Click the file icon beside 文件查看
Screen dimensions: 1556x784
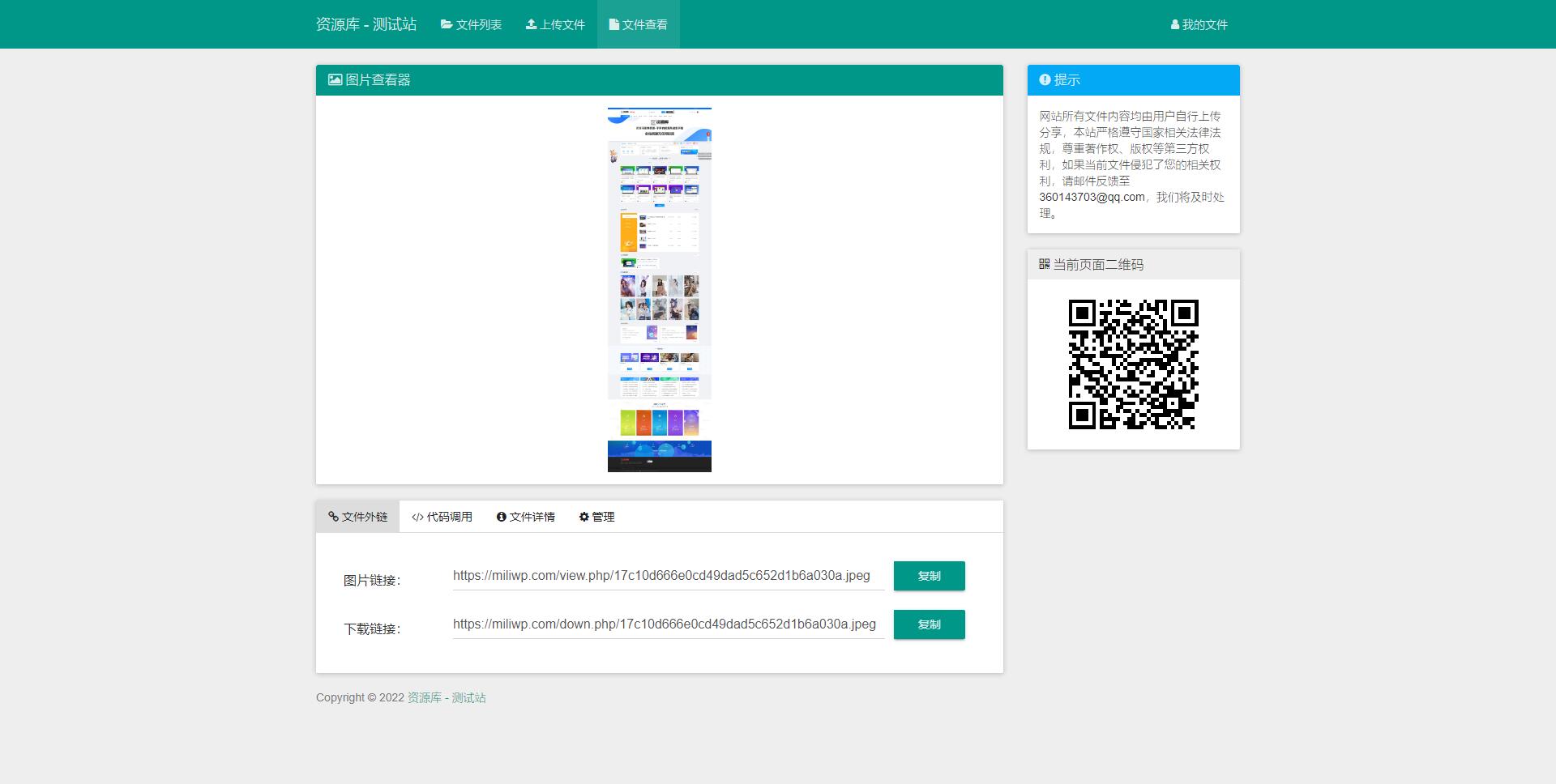tap(614, 24)
